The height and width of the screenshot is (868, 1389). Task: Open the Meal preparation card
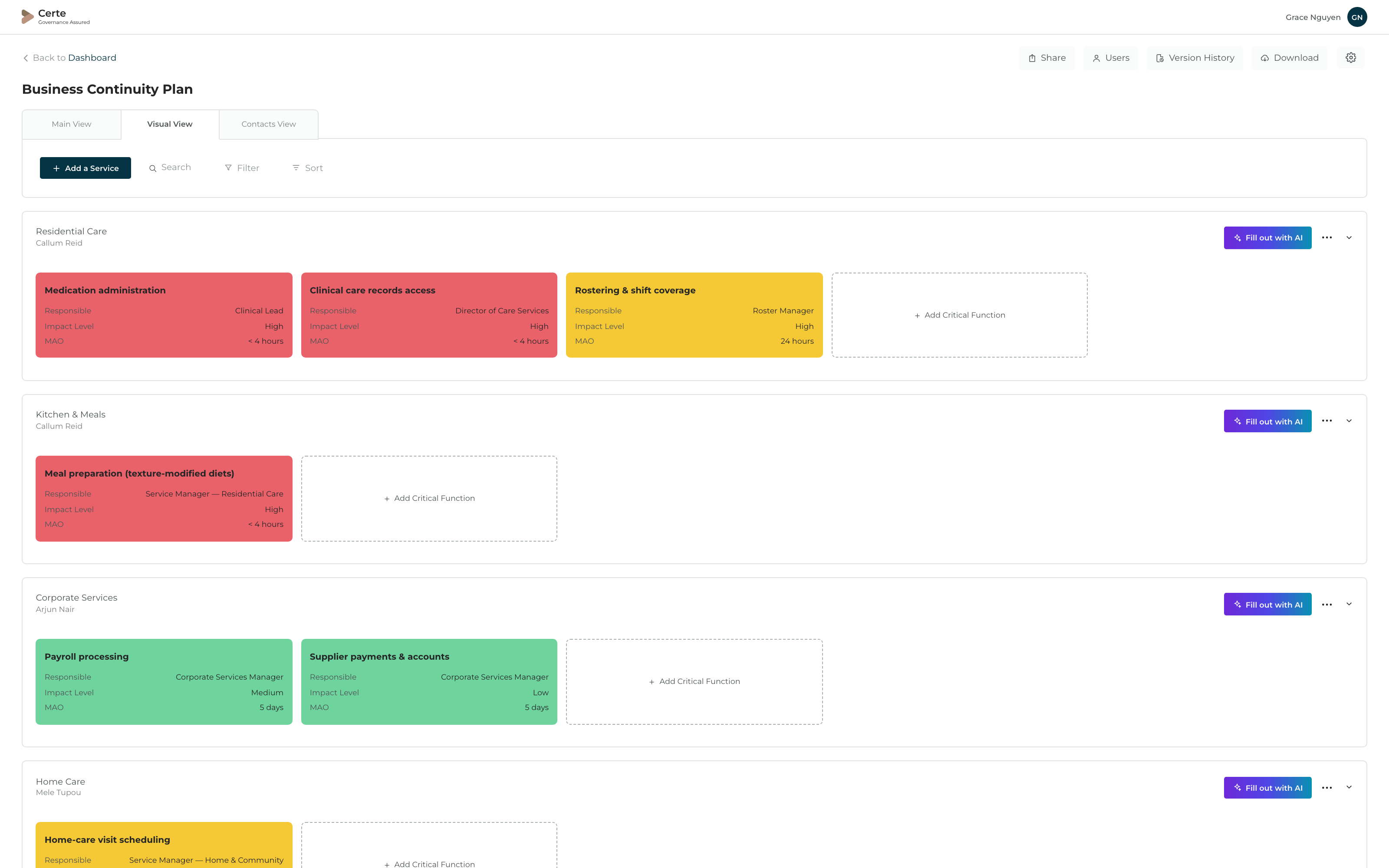[164, 498]
